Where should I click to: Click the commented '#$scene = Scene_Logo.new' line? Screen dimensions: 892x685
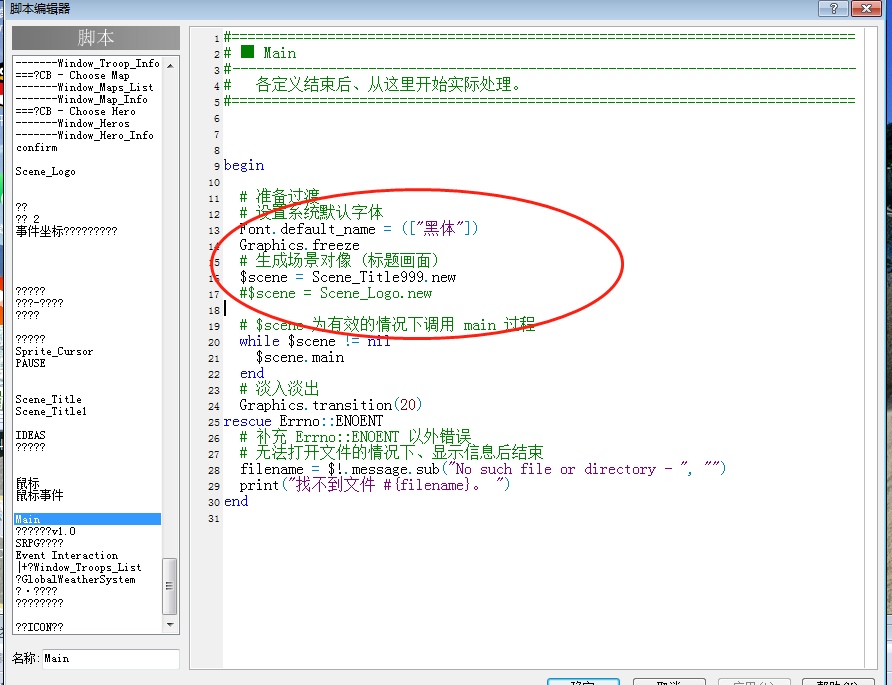(x=336, y=293)
